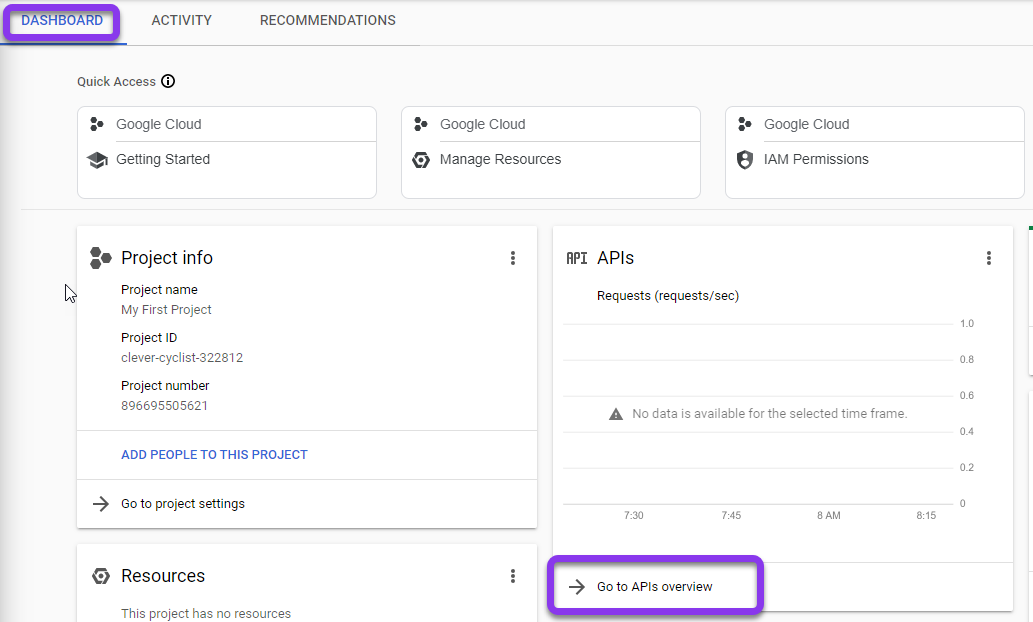This screenshot has height=622, width=1033.
Task: Click the 8 AM chart time label
Action: [829, 515]
